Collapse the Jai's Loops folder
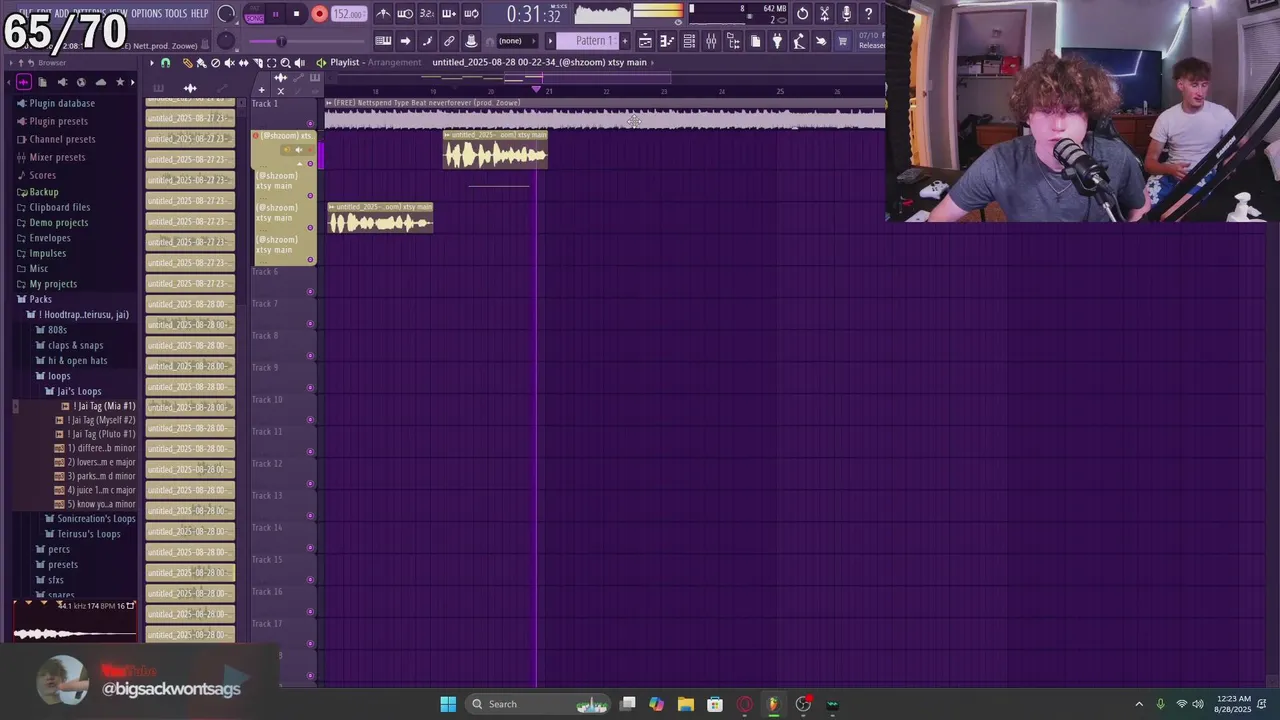 point(79,391)
